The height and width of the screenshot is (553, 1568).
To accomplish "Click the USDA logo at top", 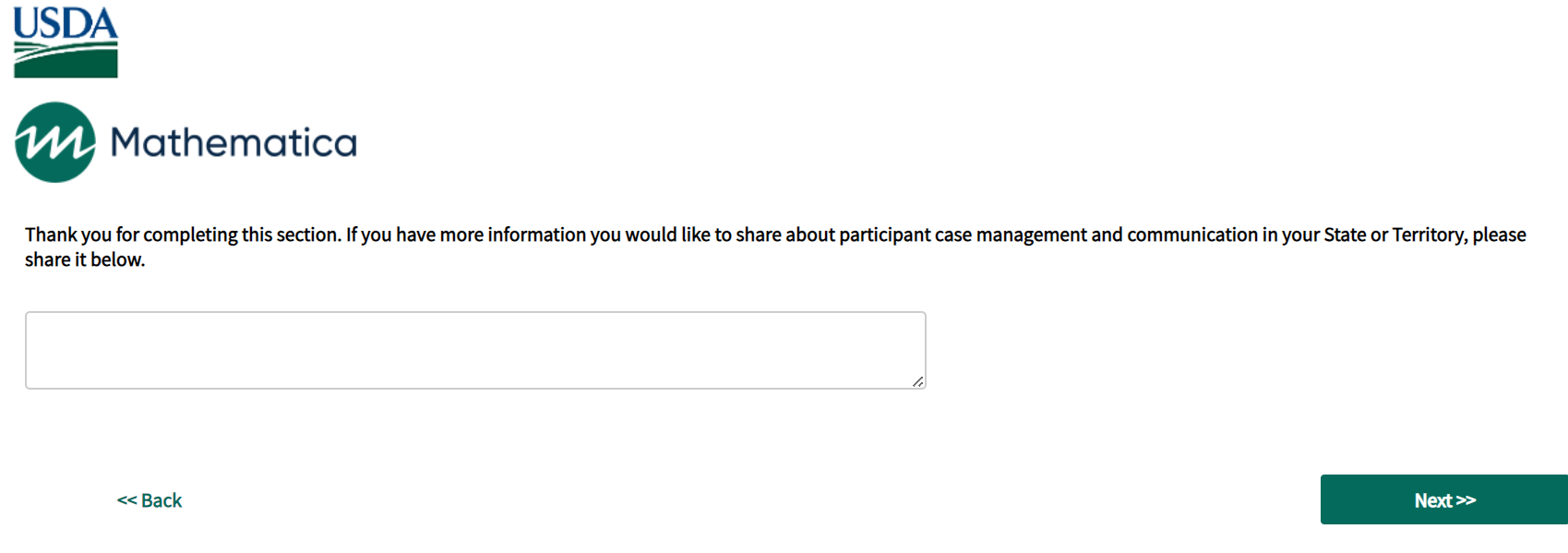I will [66, 42].
